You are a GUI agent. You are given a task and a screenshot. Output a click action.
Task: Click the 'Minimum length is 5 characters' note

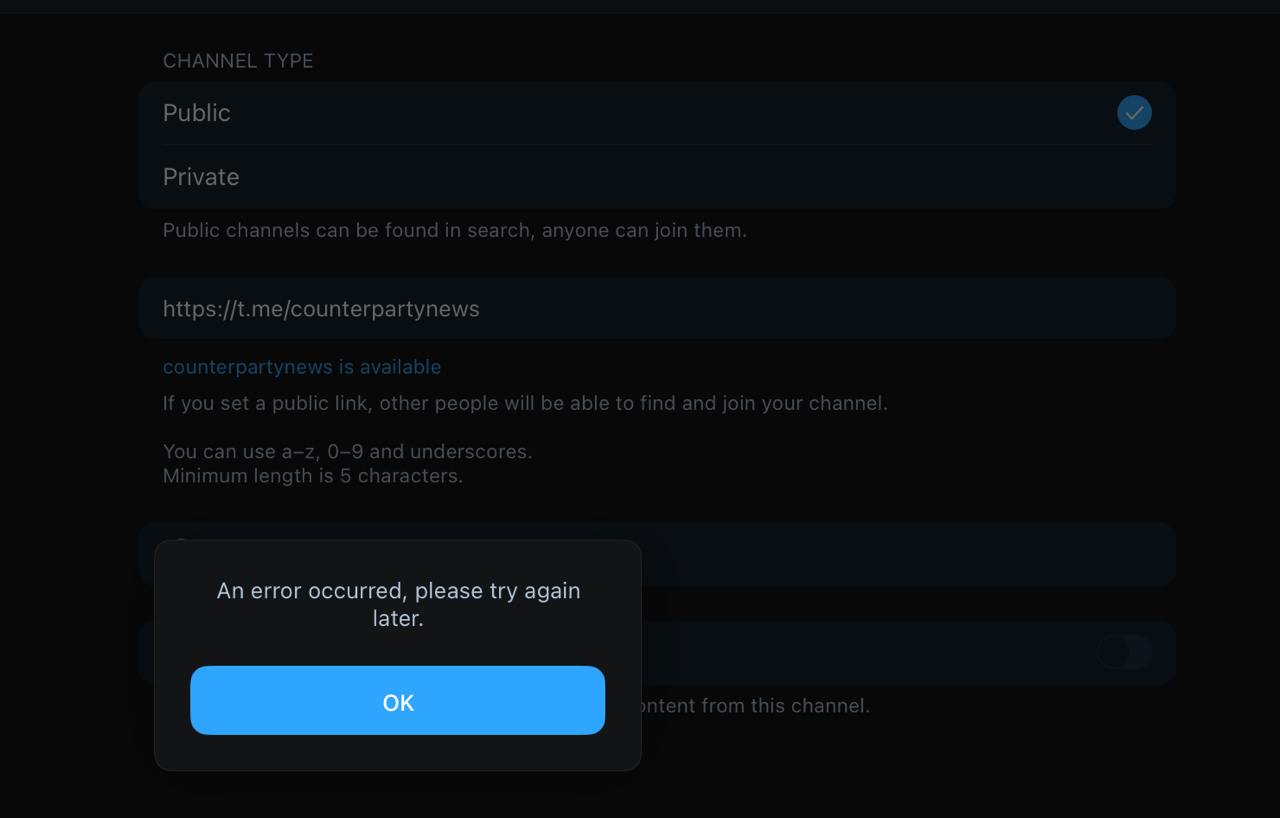(x=313, y=476)
